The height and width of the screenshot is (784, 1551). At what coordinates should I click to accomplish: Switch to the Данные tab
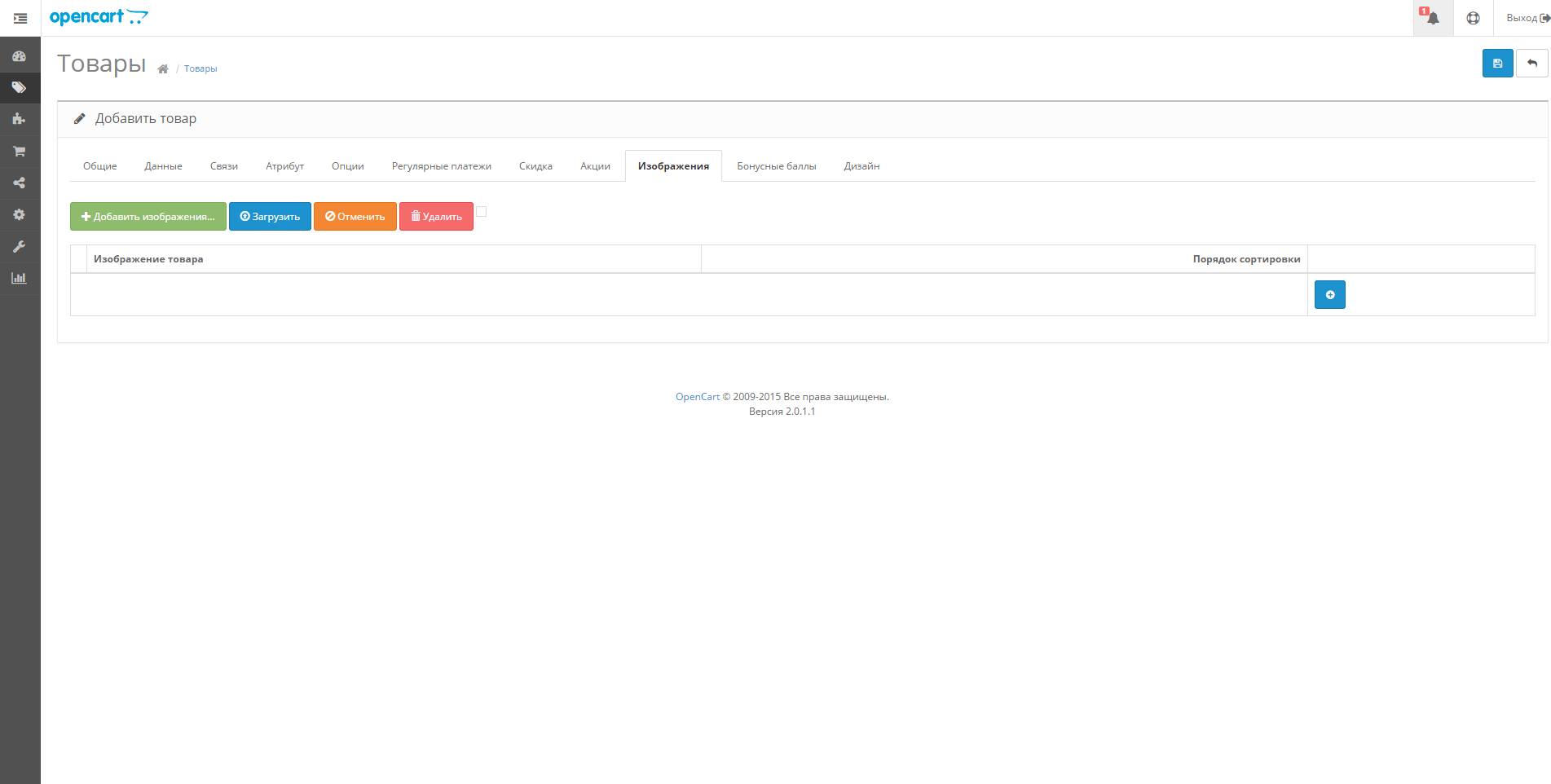tap(164, 166)
